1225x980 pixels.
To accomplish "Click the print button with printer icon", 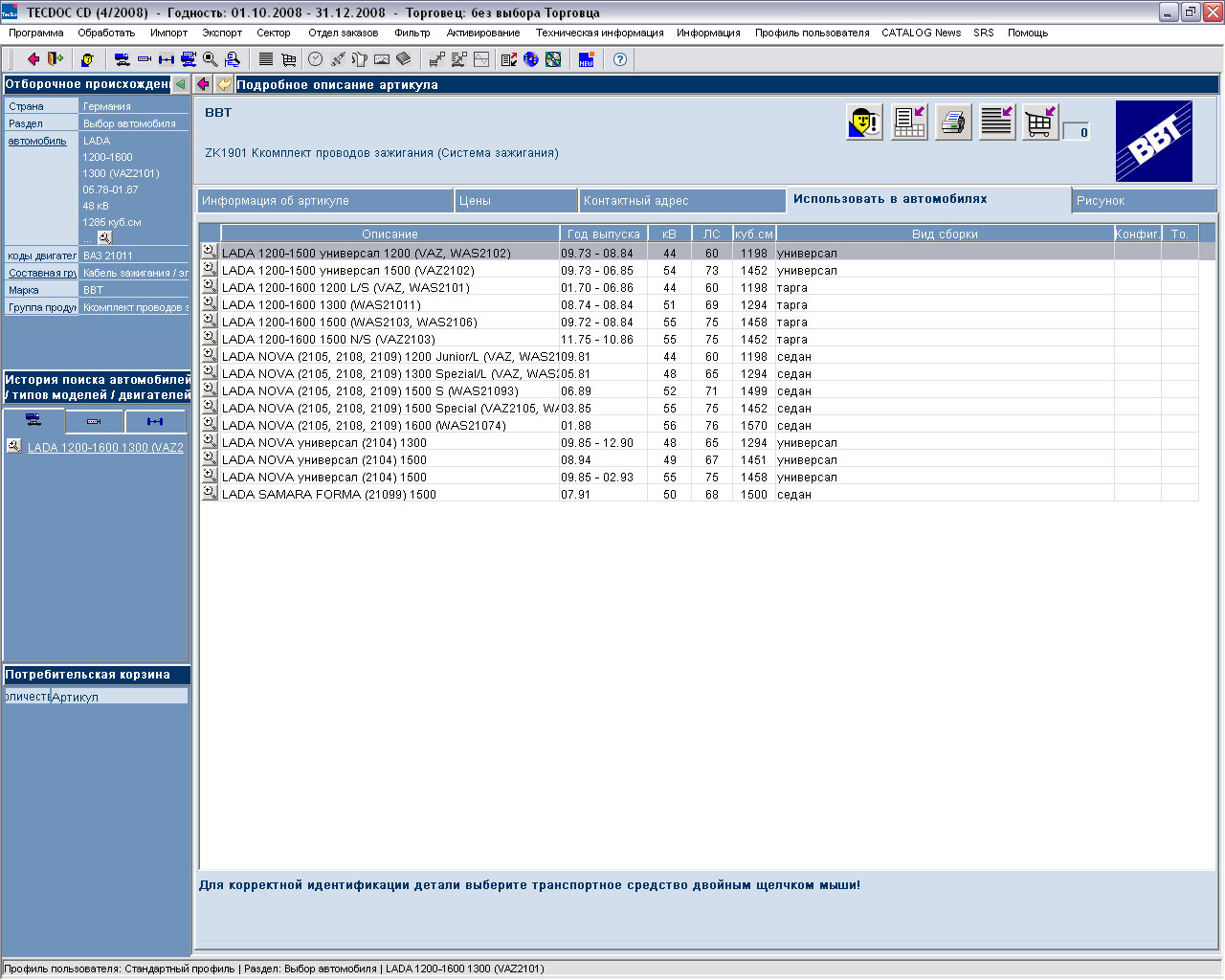I will tap(953, 122).
